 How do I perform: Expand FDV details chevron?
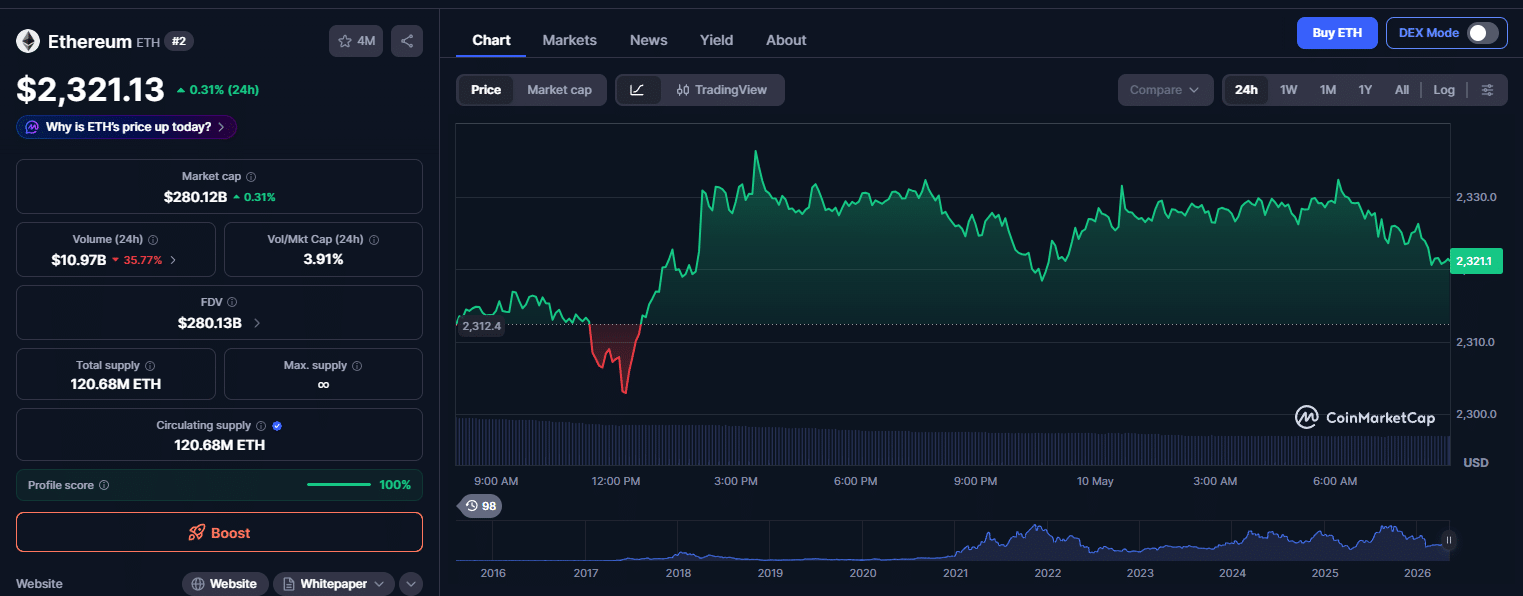pyautogui.click(x=257, y=323)
